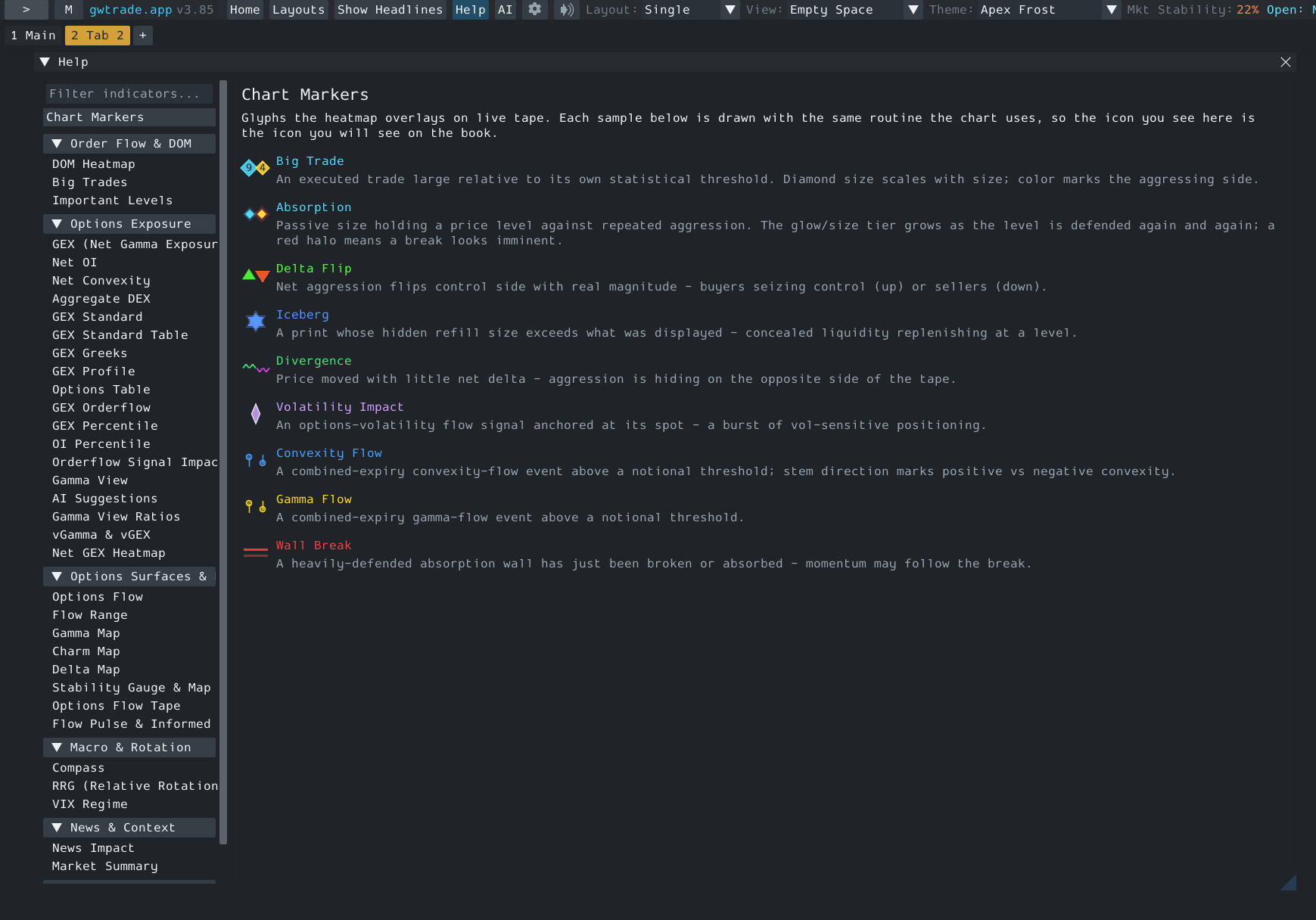Select Chart Markers in sidebar
The image size is (1316, 920).
pyautogui.click(x=129, y=117)
